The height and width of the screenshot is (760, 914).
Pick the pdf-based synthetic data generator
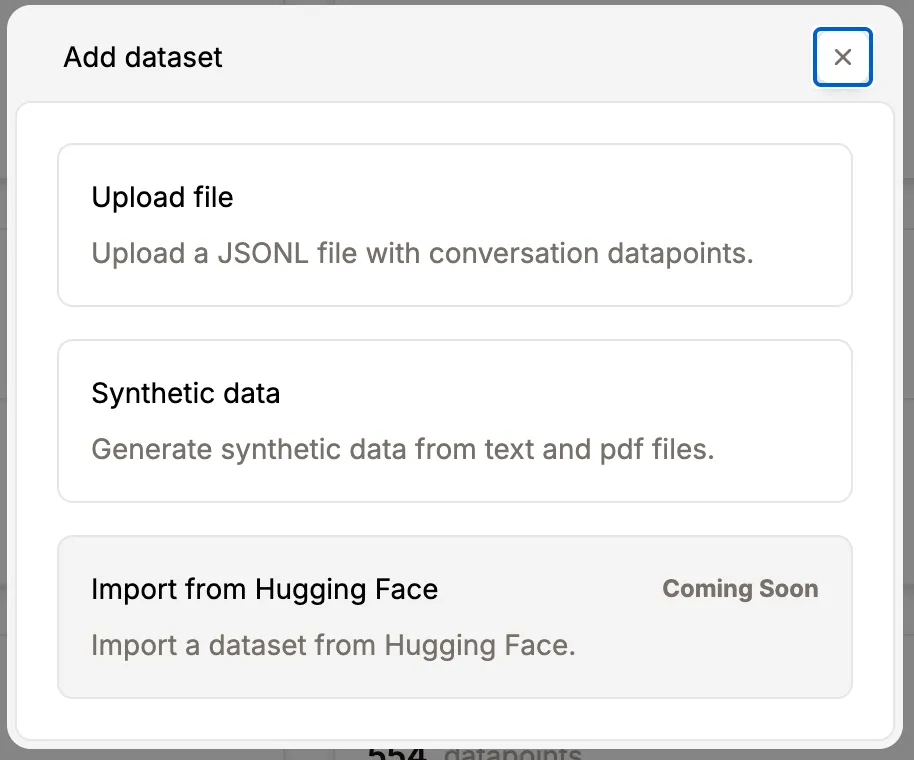[454, 420]
